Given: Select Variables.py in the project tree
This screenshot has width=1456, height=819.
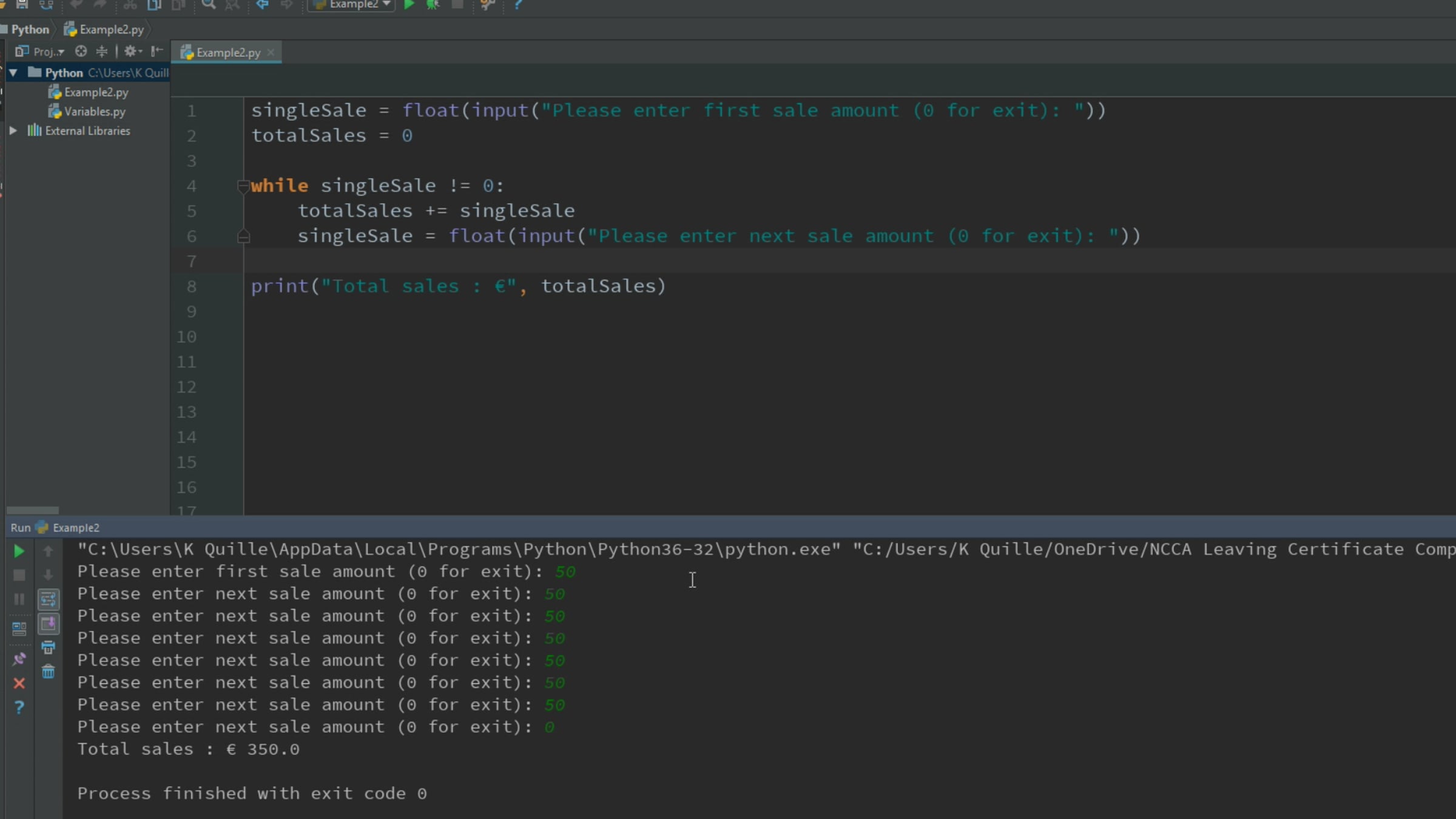Looking at the screenshot, I should 87,112.
